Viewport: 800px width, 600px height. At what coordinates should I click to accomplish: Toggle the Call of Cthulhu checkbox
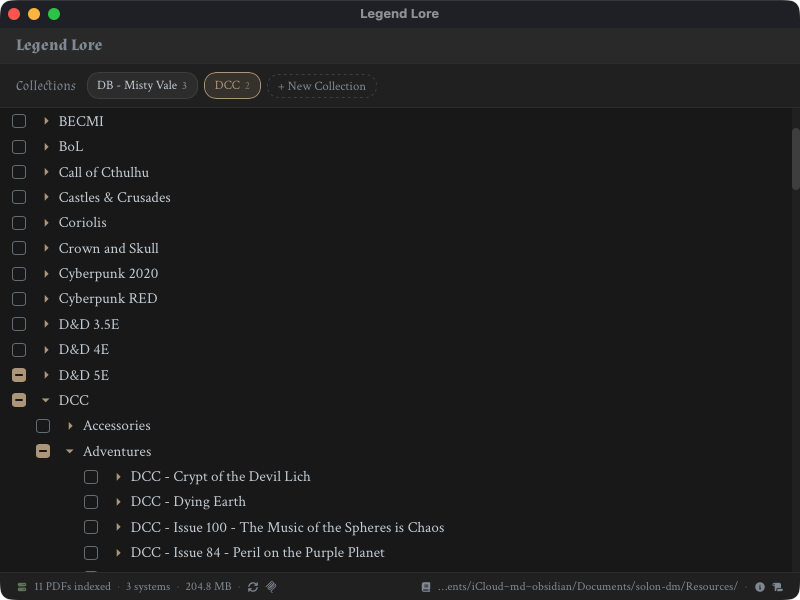[x=19, y=172]
